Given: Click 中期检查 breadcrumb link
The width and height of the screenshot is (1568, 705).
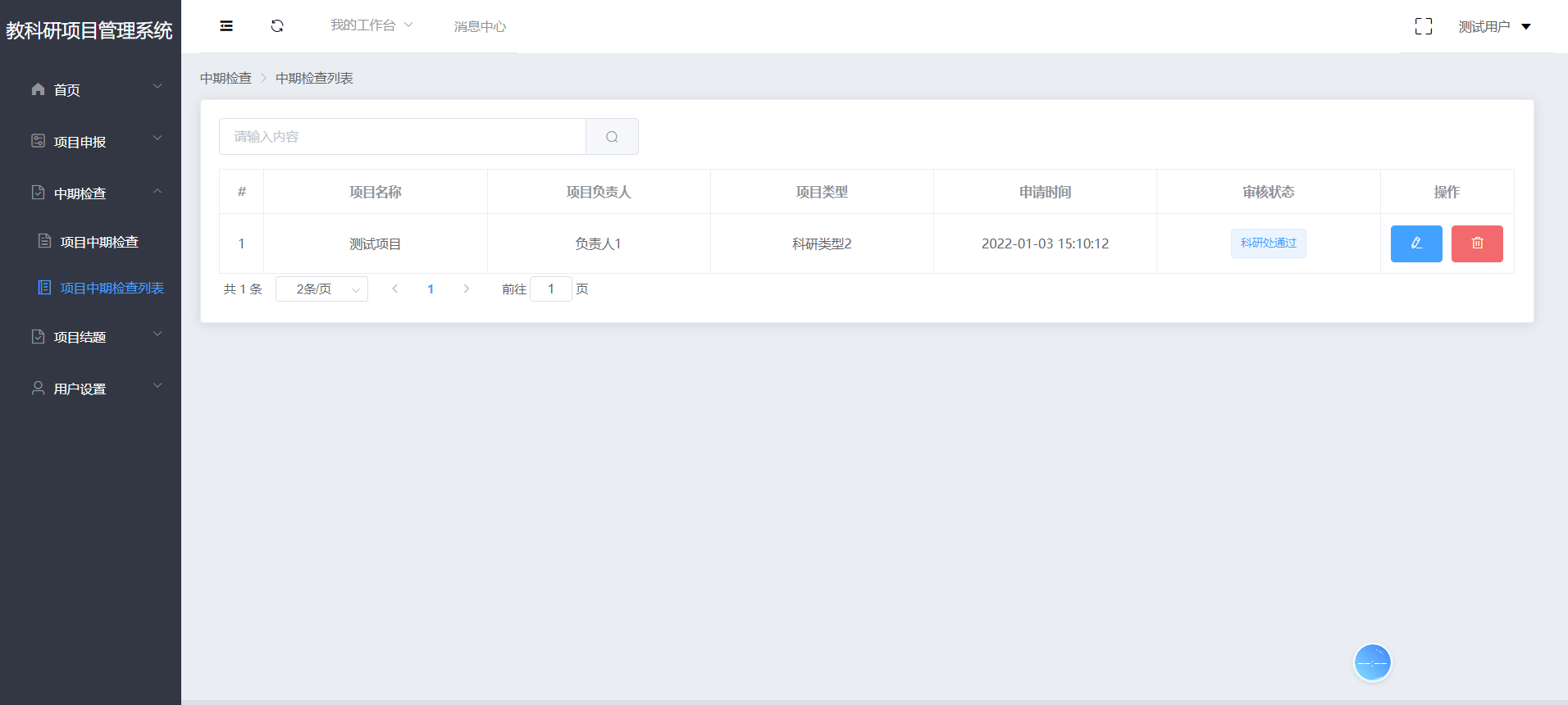Looking at the screenshot, I should [226, 78].
